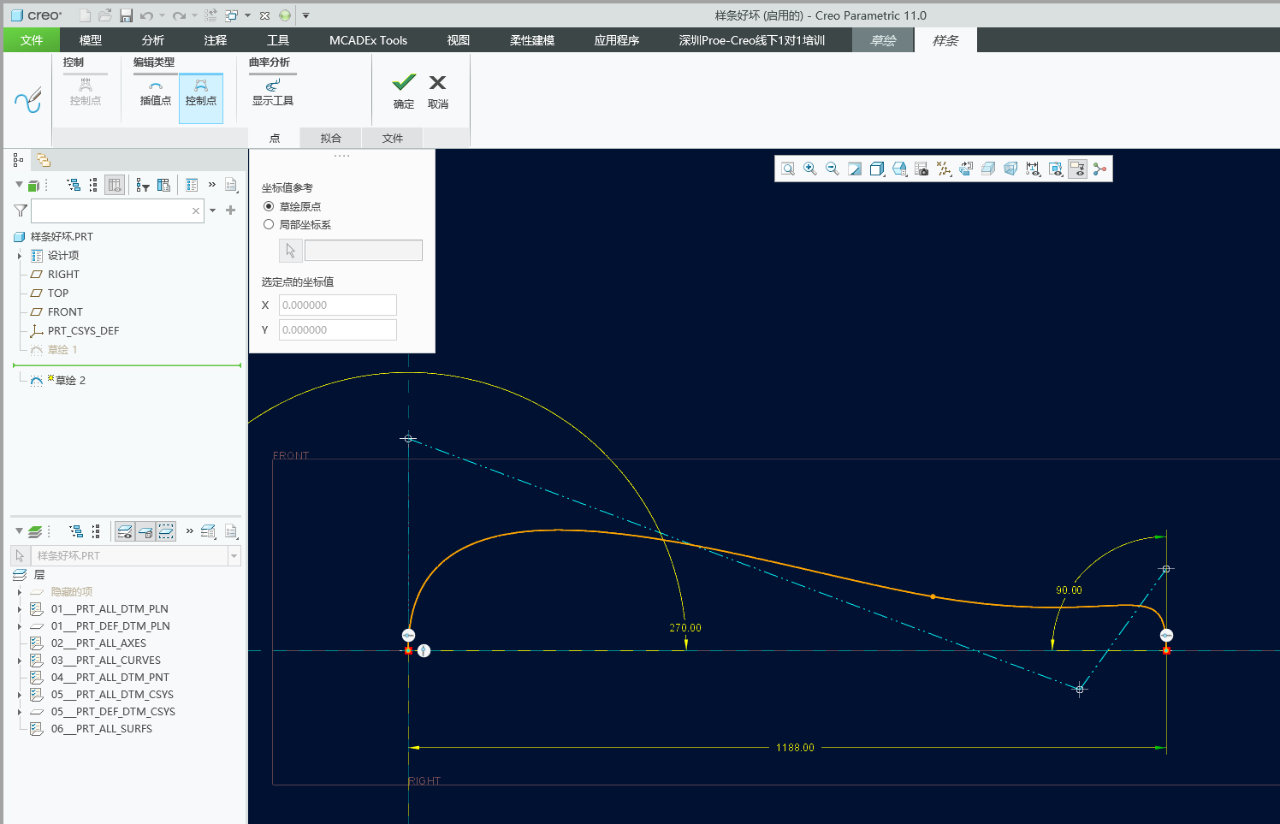
Task: Click the 取消 cancel button
Action: (x=438, y=90)
